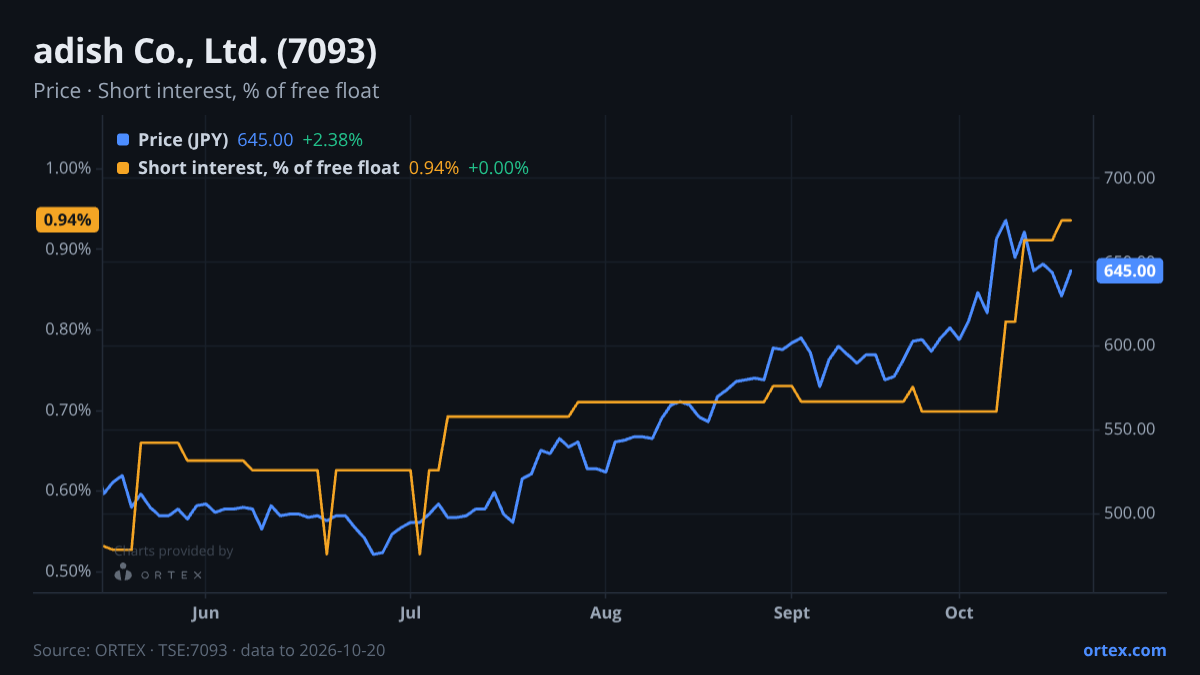Click the 0.70% left axis label
The image size is (1200, 675).
pos(69,410)
